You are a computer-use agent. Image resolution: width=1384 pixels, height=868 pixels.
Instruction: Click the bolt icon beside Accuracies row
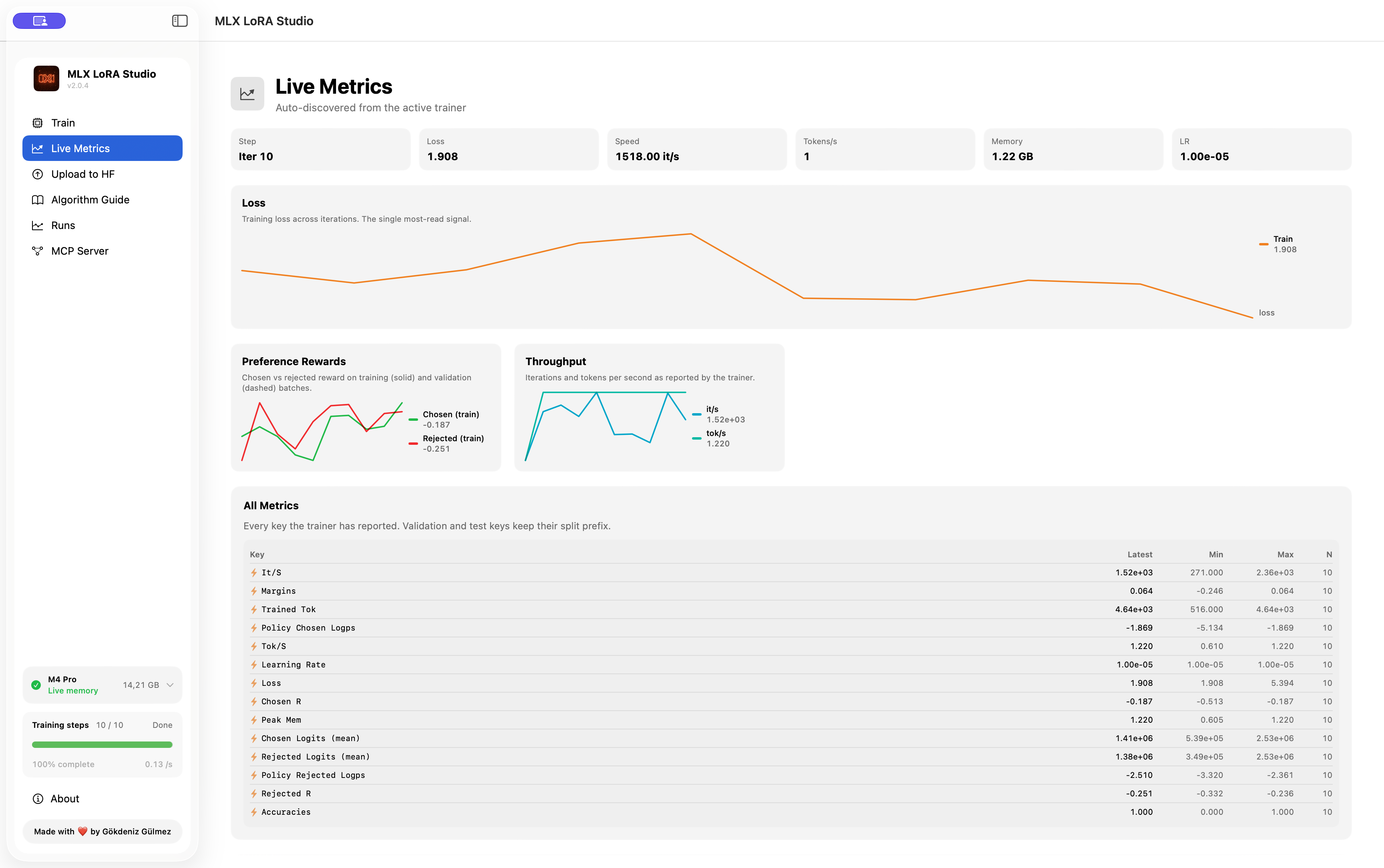254,812
